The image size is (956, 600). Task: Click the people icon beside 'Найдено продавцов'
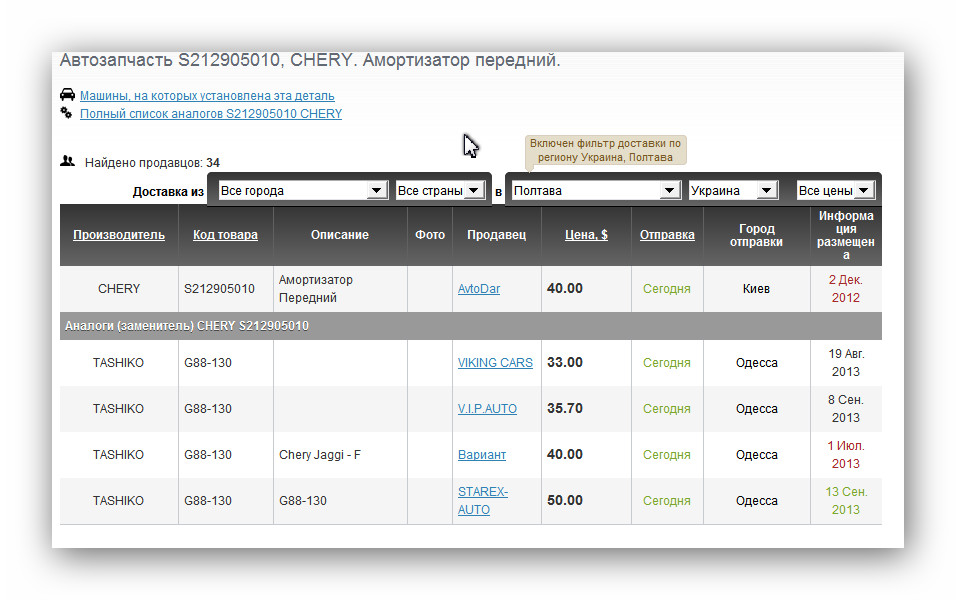[67, 162]
